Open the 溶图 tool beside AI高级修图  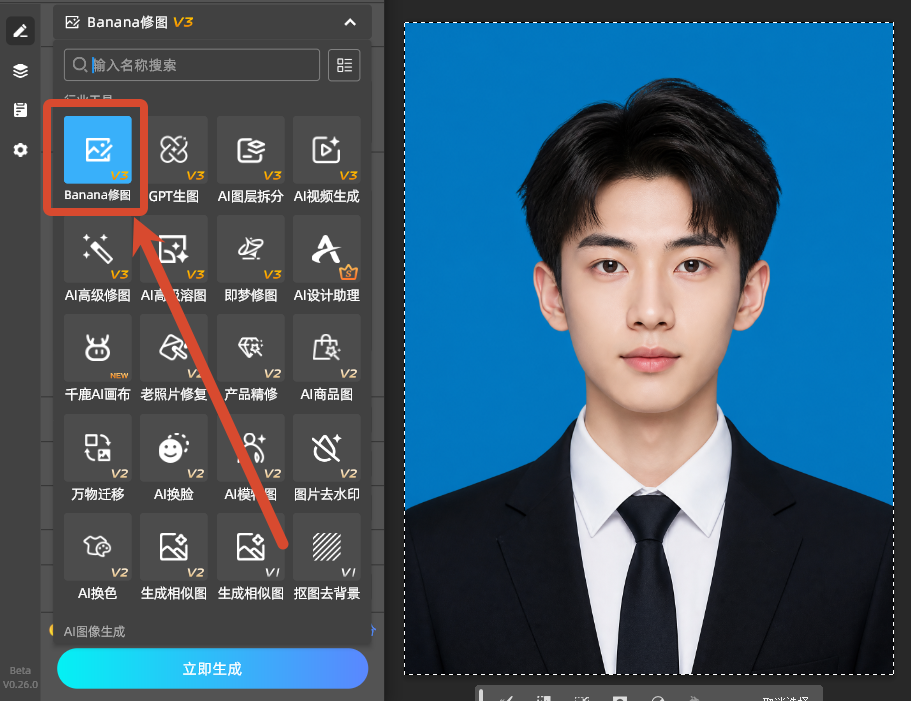[174, 249]
